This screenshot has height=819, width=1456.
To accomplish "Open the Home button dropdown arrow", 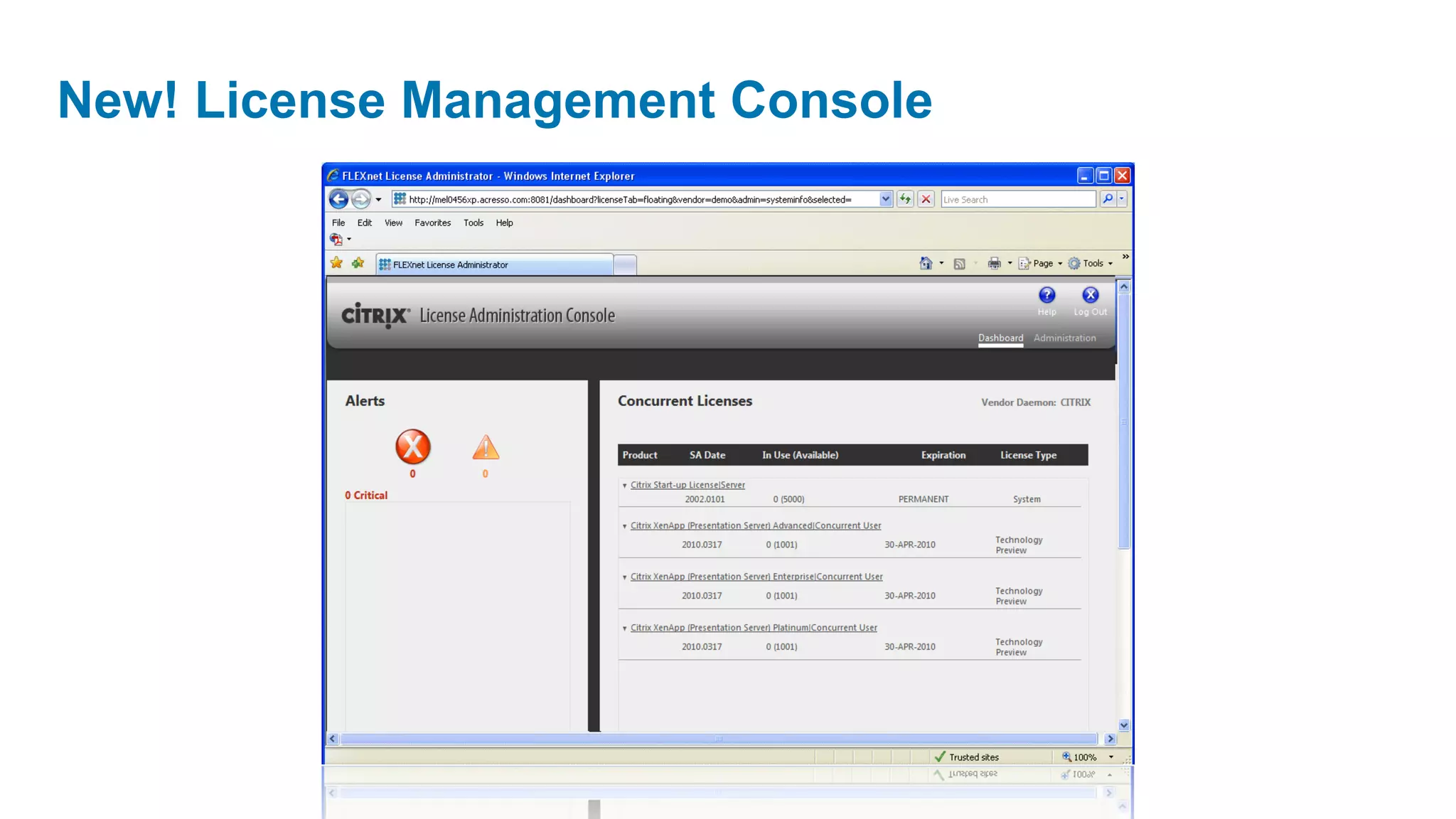I will click(x=941, y=263).
